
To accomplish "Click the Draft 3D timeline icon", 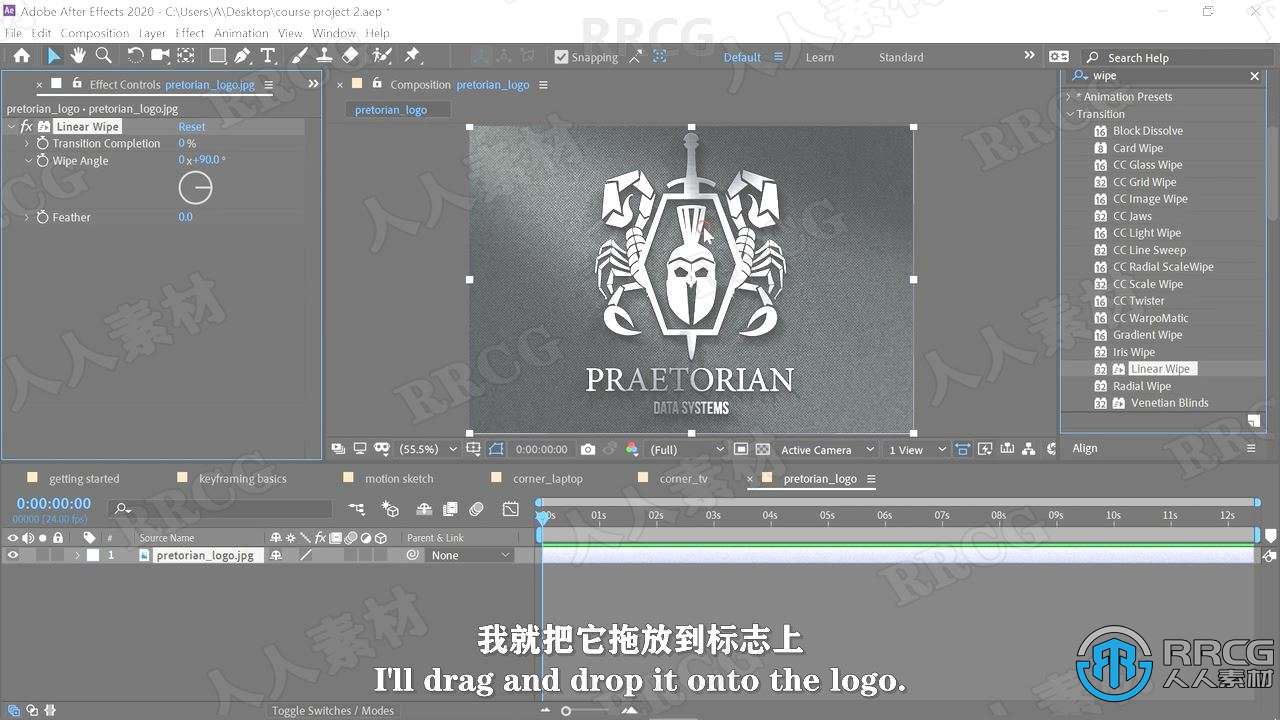I will pyautogui.click(x=390, y=509).
